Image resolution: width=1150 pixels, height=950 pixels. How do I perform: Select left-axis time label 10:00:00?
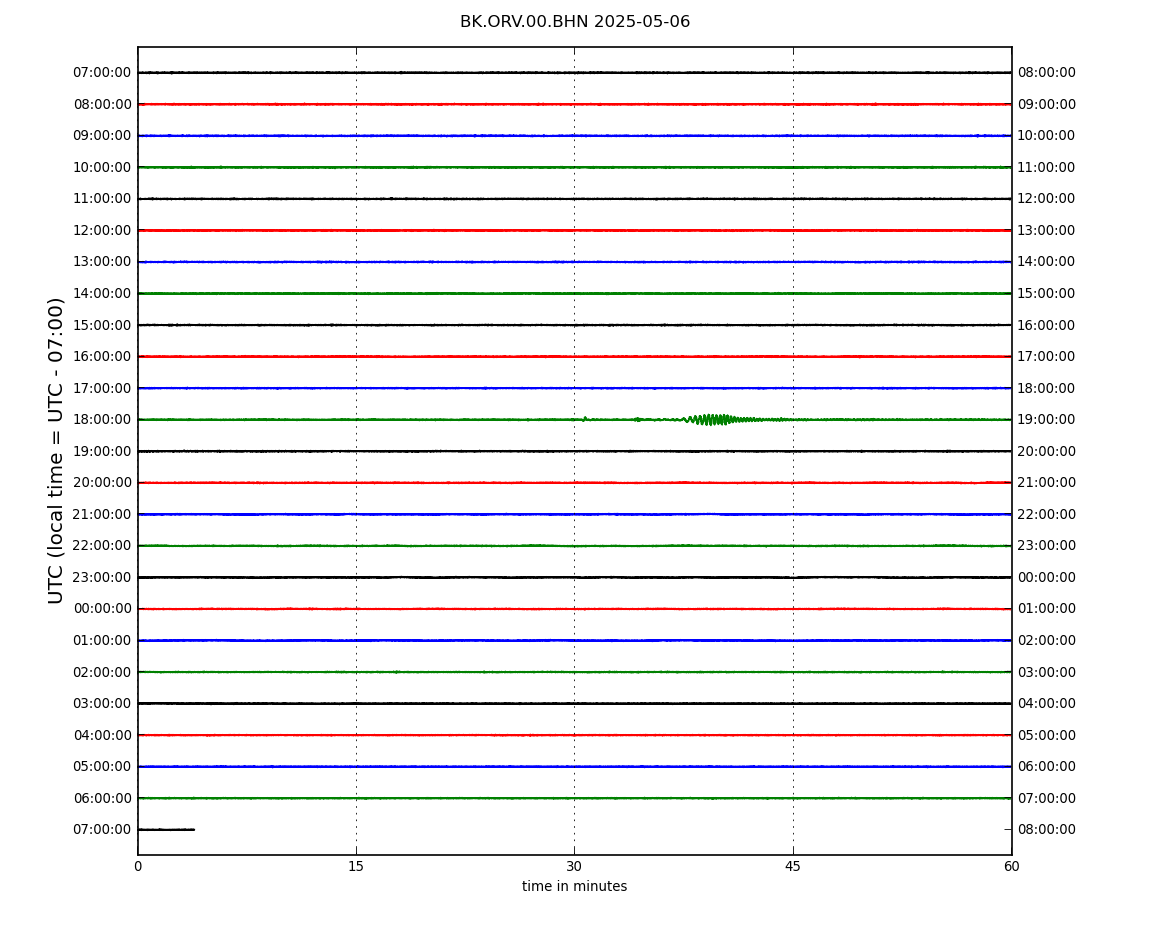(x=102, y=167)
